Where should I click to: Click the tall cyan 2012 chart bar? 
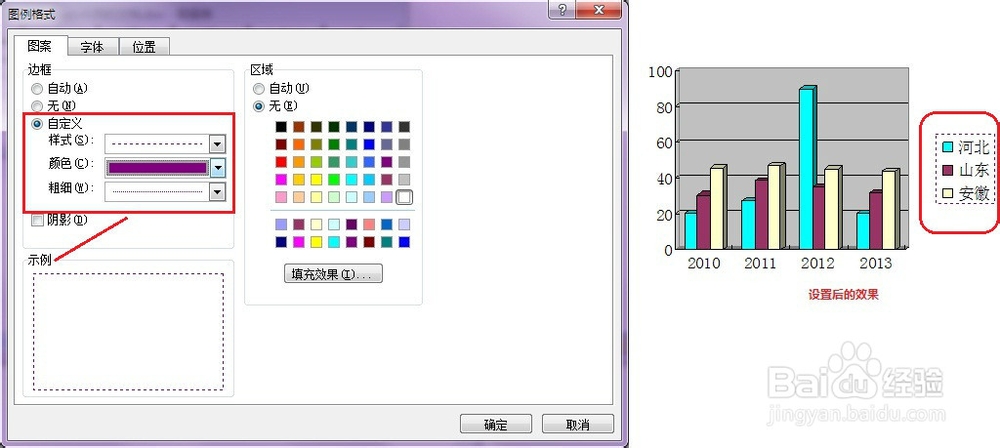pyautogui.click(x=807, y=168)
